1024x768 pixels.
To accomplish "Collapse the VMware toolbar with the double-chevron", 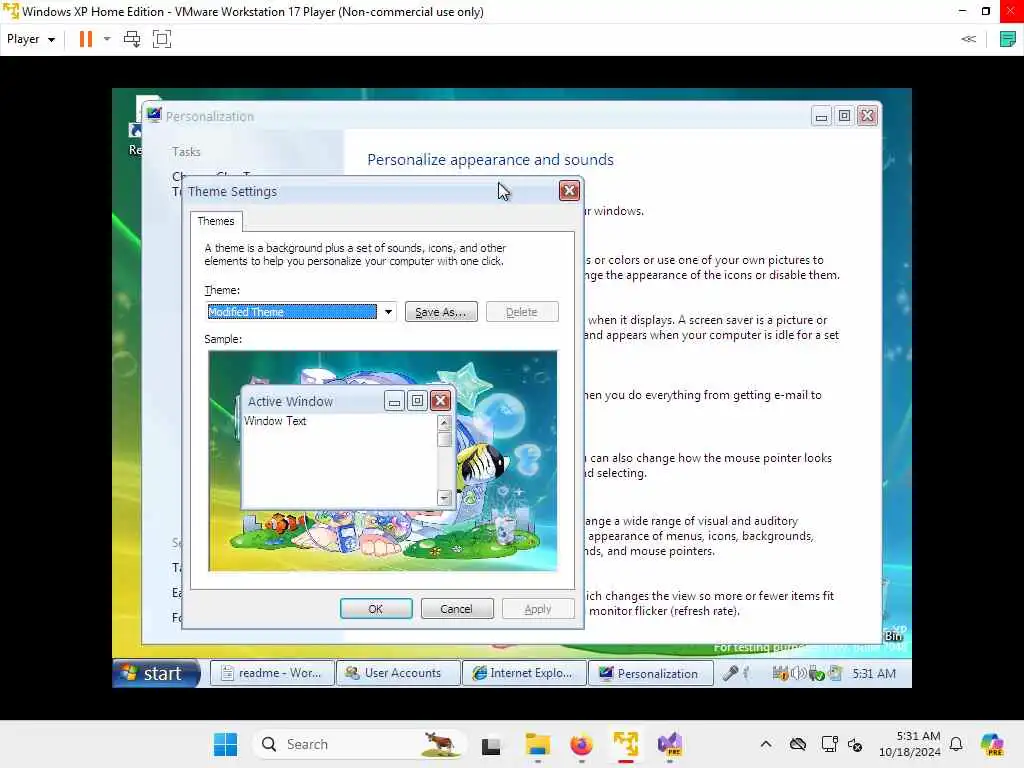I will (968, 39).
